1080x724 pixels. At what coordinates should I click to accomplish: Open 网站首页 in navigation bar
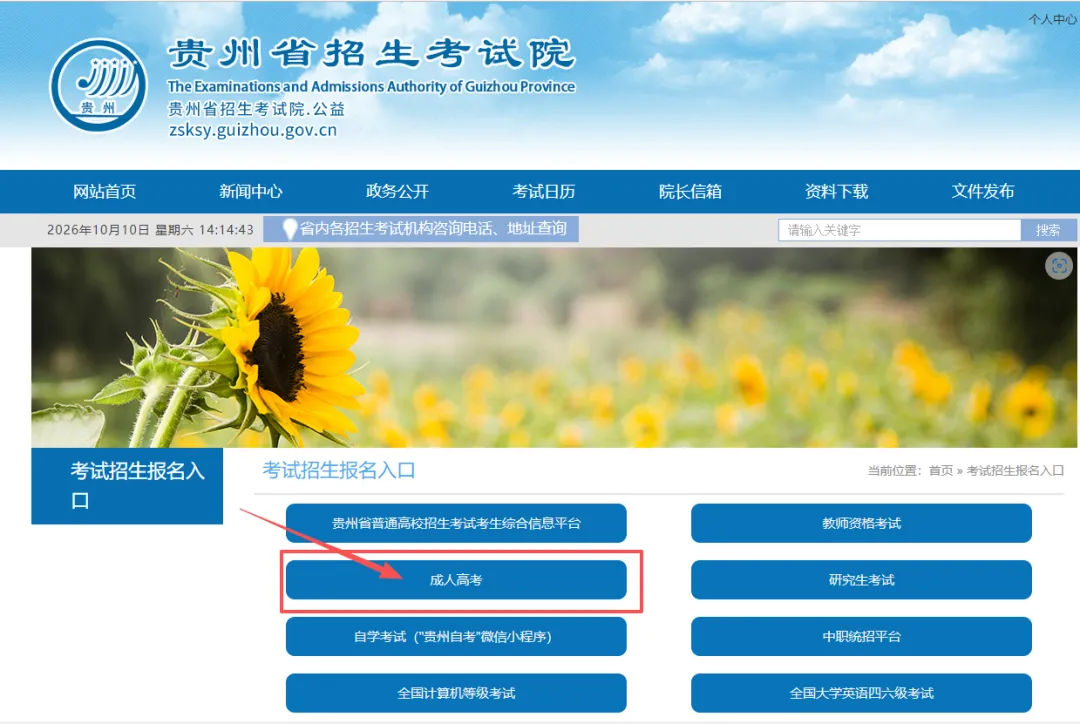105,192
